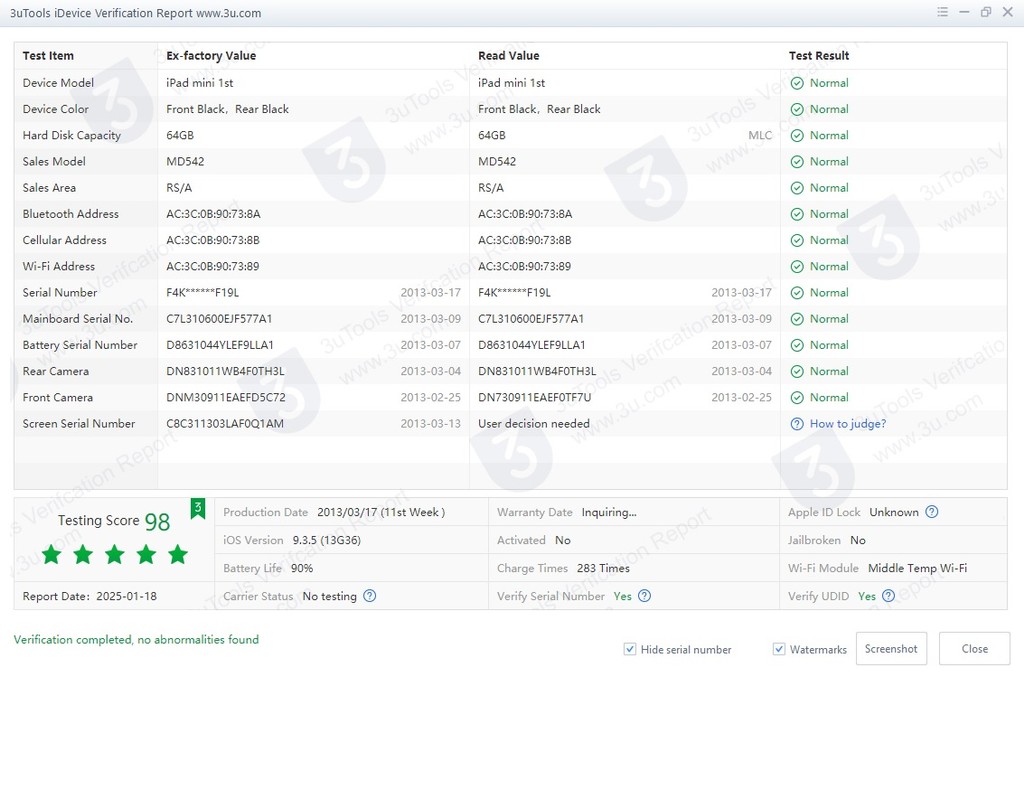The width and height of the screenshot is (1024, 810).
Task: Click the User decision needed read value
Action: pyautogui.click(x=534, y=424)
